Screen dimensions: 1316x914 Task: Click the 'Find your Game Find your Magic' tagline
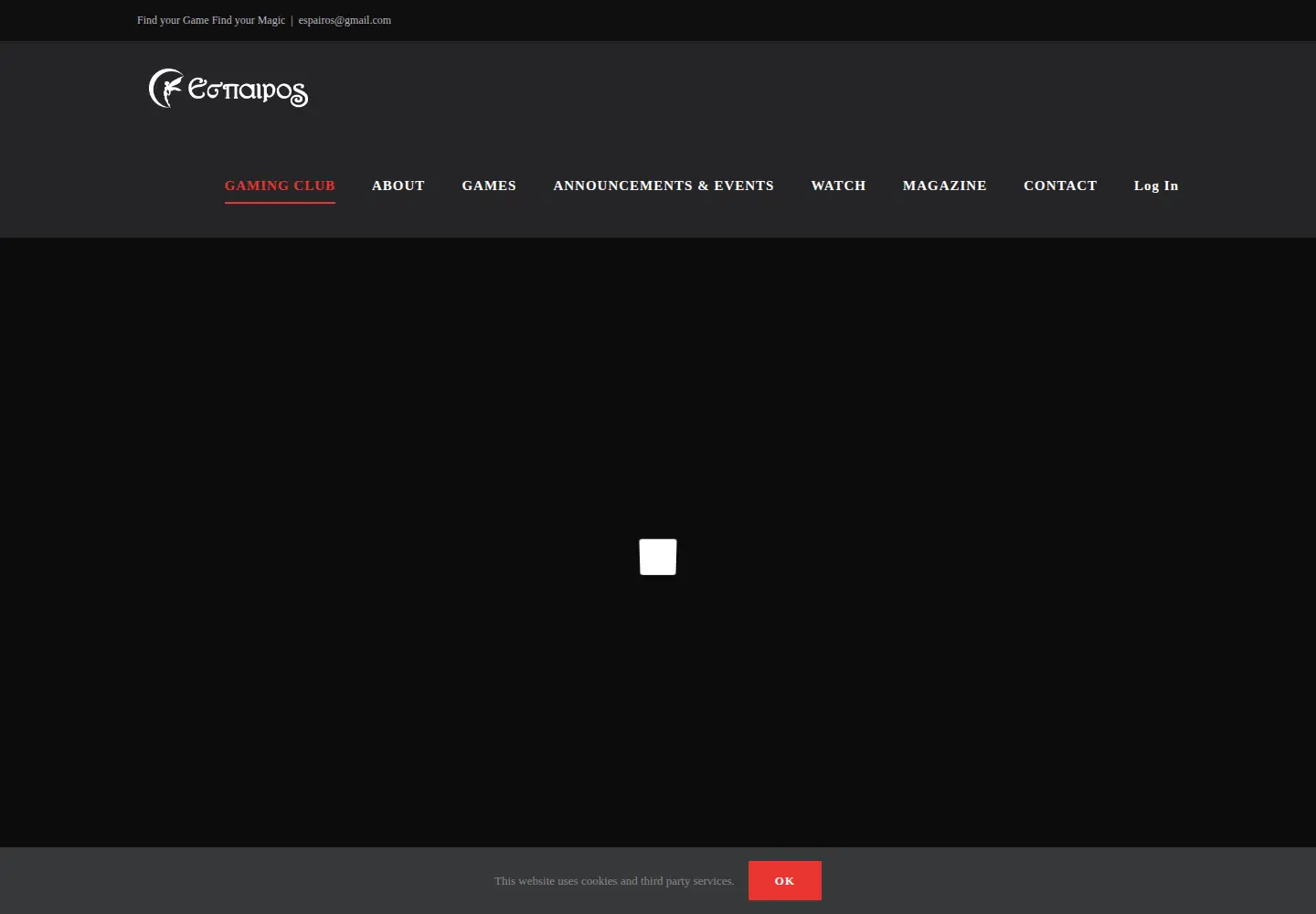coord(211,20)
